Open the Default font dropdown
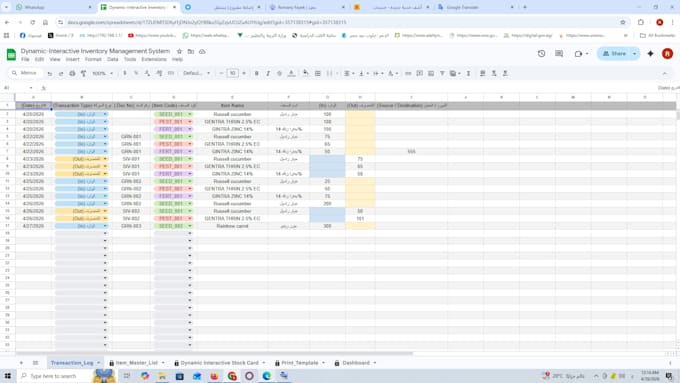 [x=196, y=73]
